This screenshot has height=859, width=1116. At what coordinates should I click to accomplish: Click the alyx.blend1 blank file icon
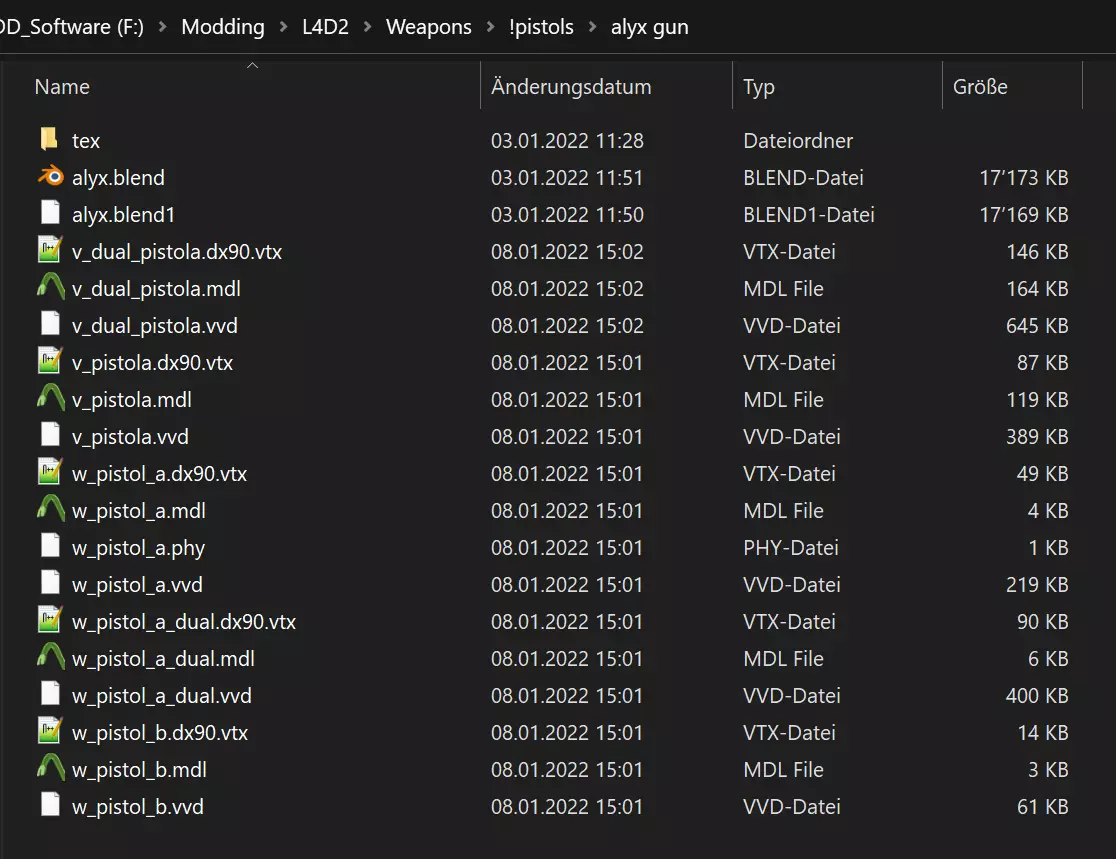pyautogui.click(x=50, y=215)
